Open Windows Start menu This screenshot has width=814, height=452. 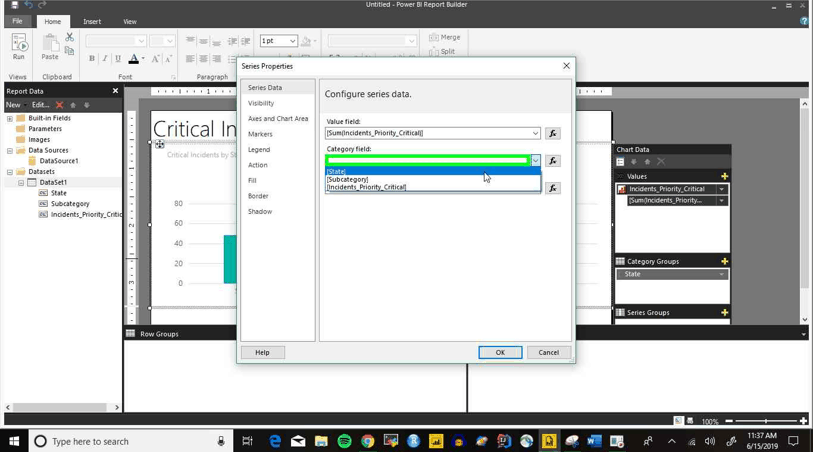tap(14, 441)
